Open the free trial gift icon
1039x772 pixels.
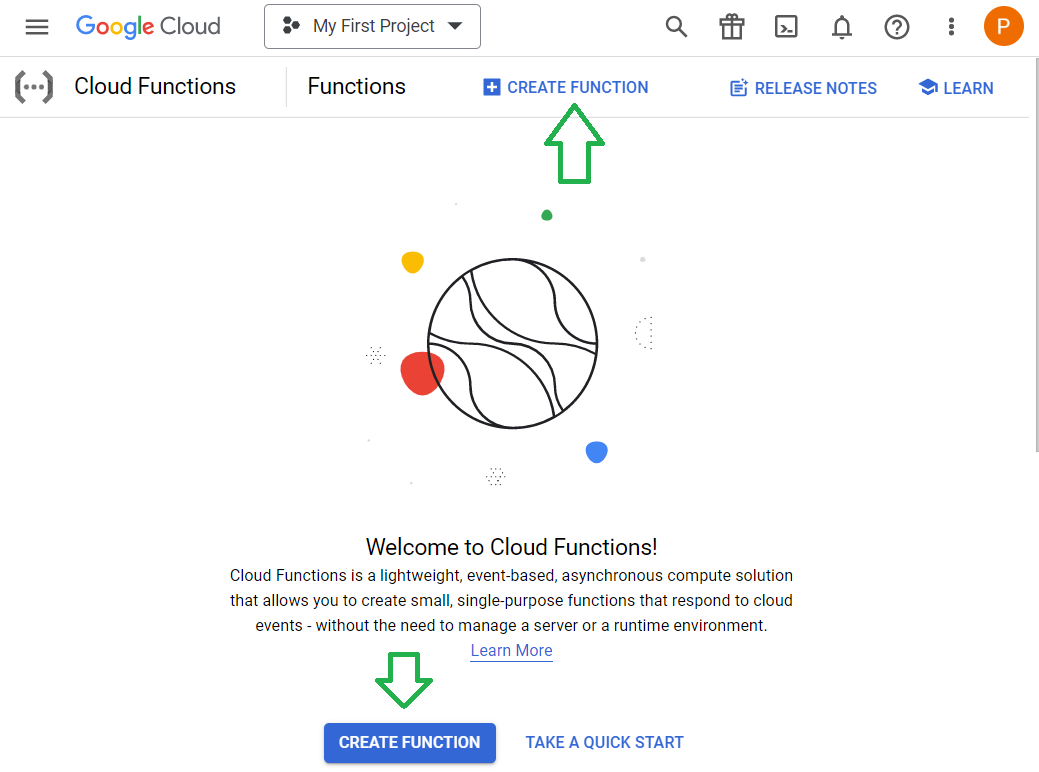pyautogui.click(x=732, y=27)
